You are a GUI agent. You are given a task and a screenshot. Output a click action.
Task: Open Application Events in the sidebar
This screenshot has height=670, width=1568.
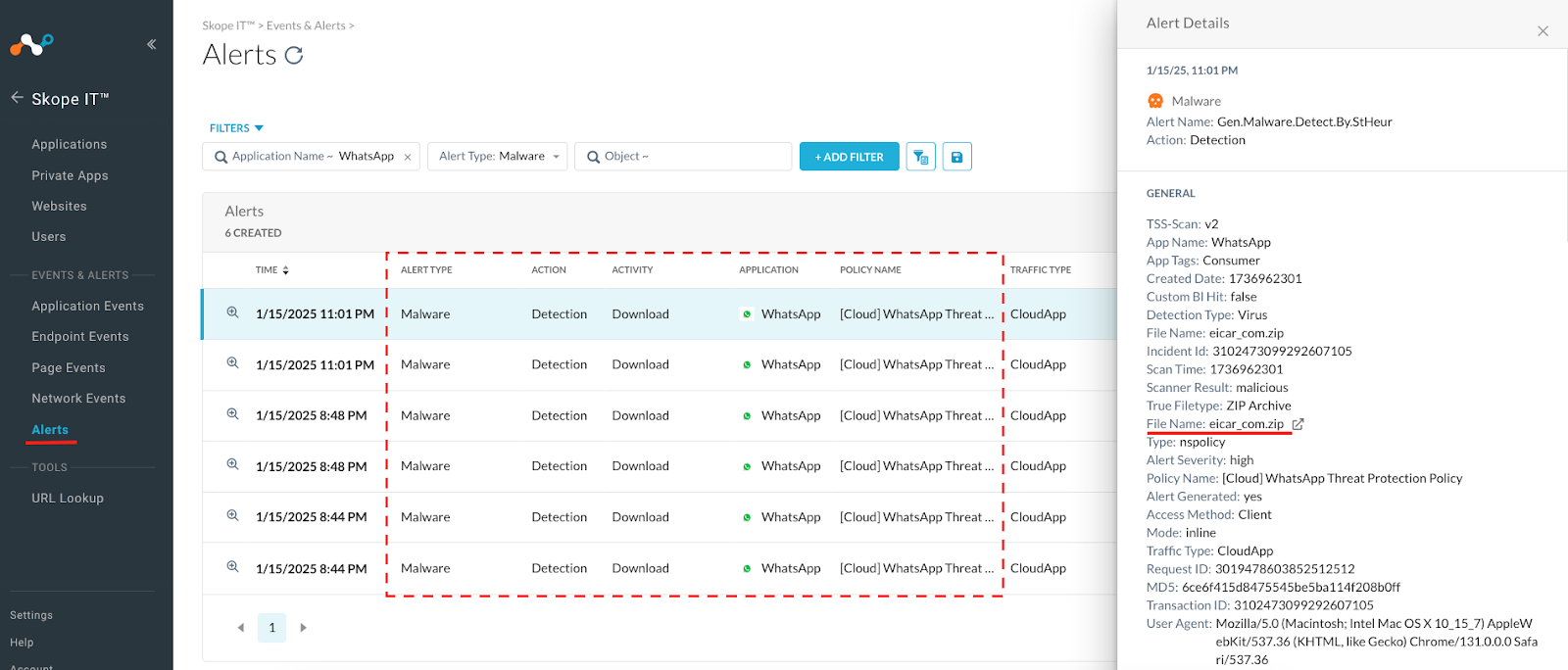(x=87, y=306)
